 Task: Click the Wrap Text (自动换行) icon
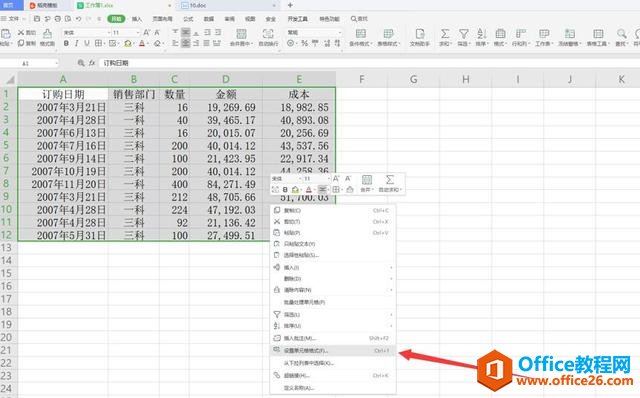(x=268, y=33)
